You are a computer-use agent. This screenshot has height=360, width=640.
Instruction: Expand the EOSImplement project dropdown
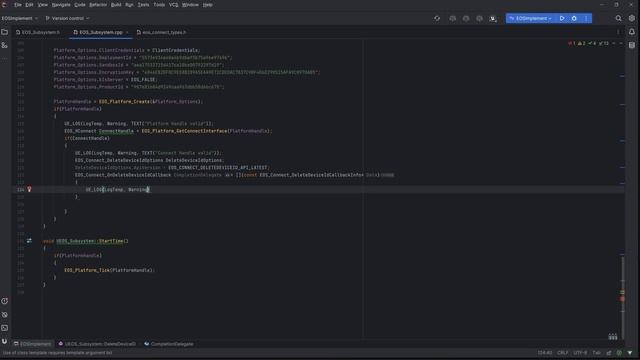pyautogui.click(x=19, y=18)
